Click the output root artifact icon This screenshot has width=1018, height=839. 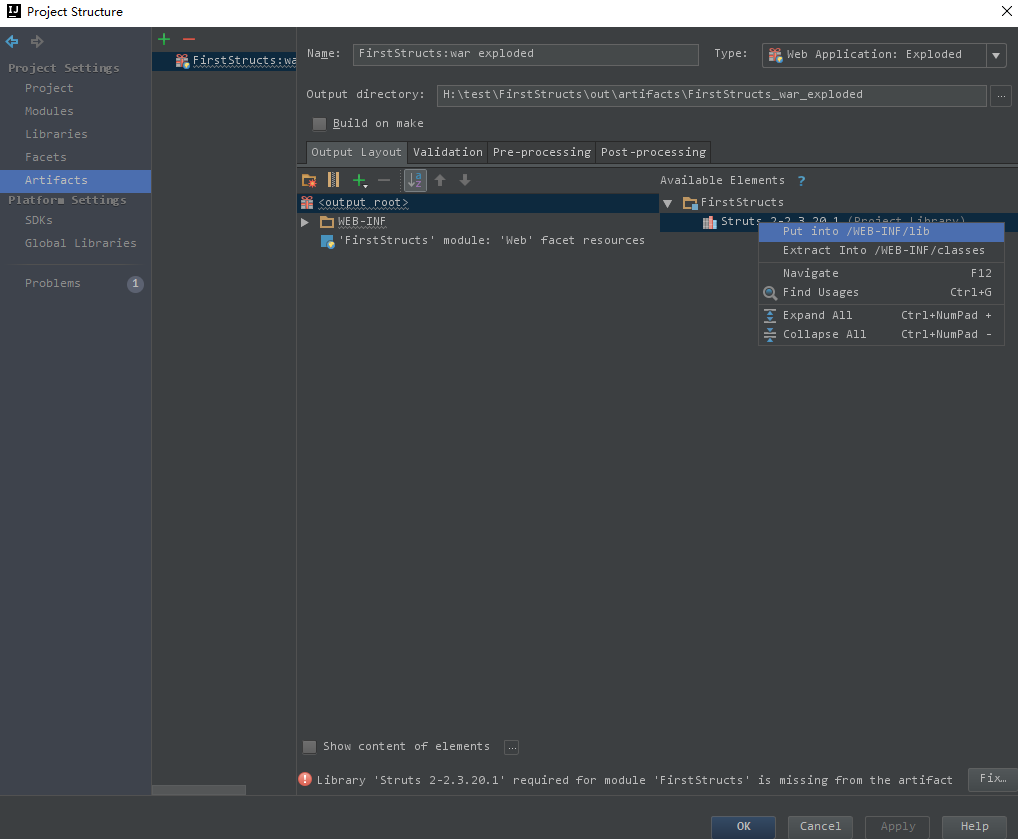tap(307, 203)
